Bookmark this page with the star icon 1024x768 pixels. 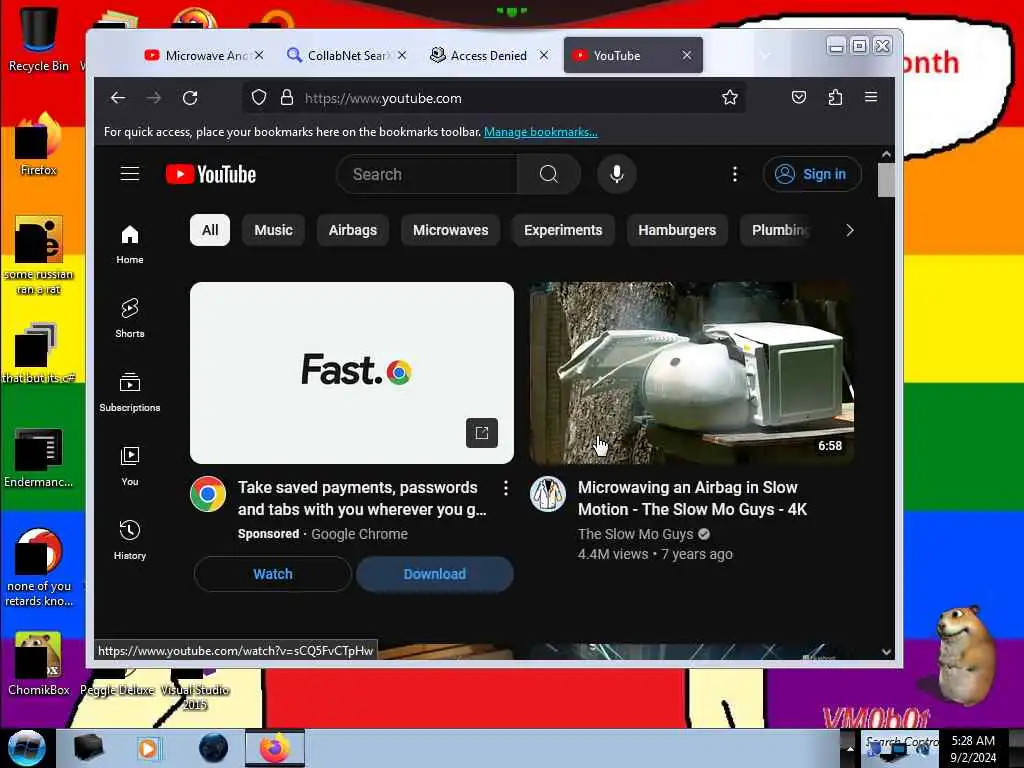pos(729,98)
